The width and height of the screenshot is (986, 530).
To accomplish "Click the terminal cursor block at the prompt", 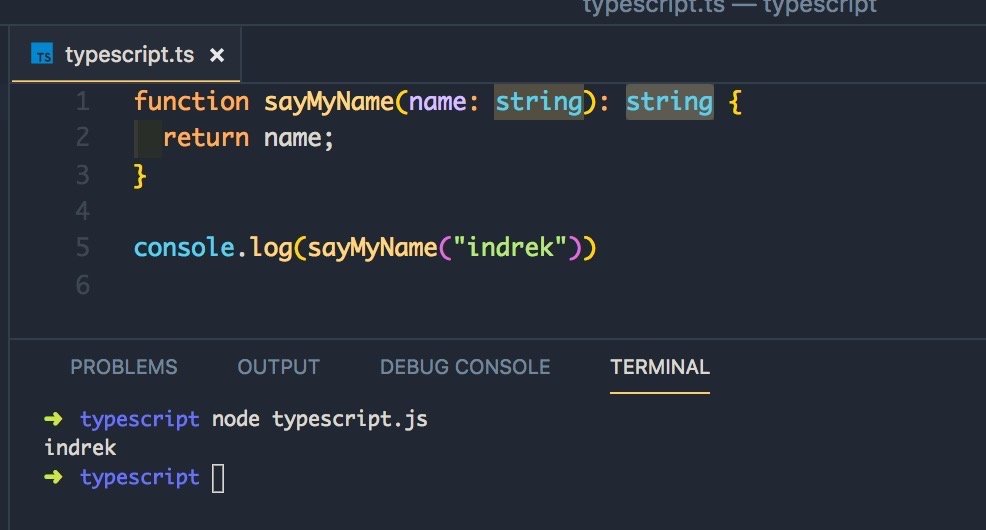I will click(218, 478).
